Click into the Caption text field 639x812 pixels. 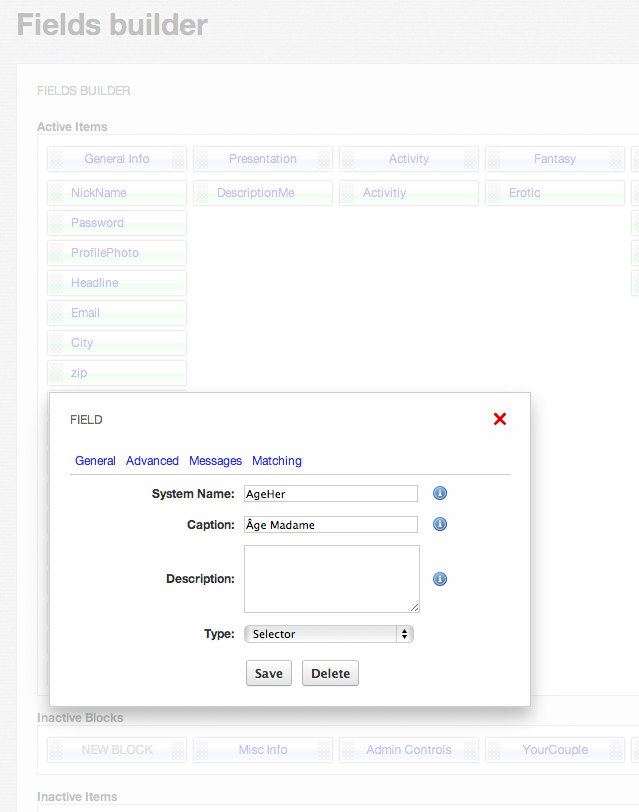[x=330, y=524]
